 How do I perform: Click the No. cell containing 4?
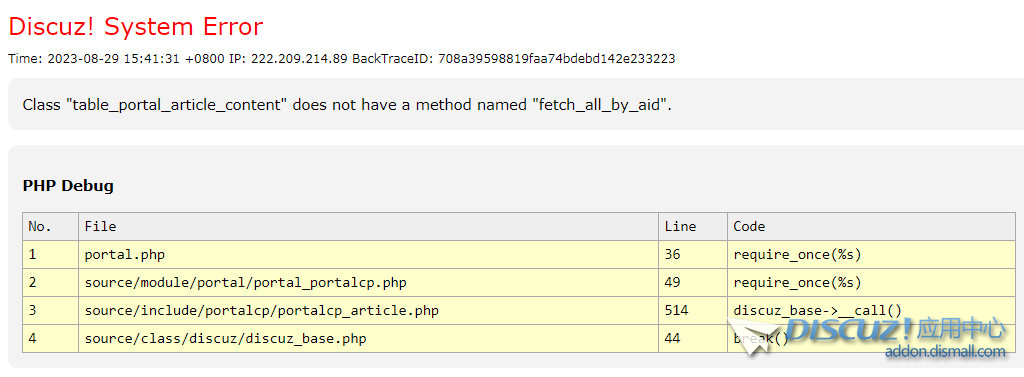click(x=50, y=339)
